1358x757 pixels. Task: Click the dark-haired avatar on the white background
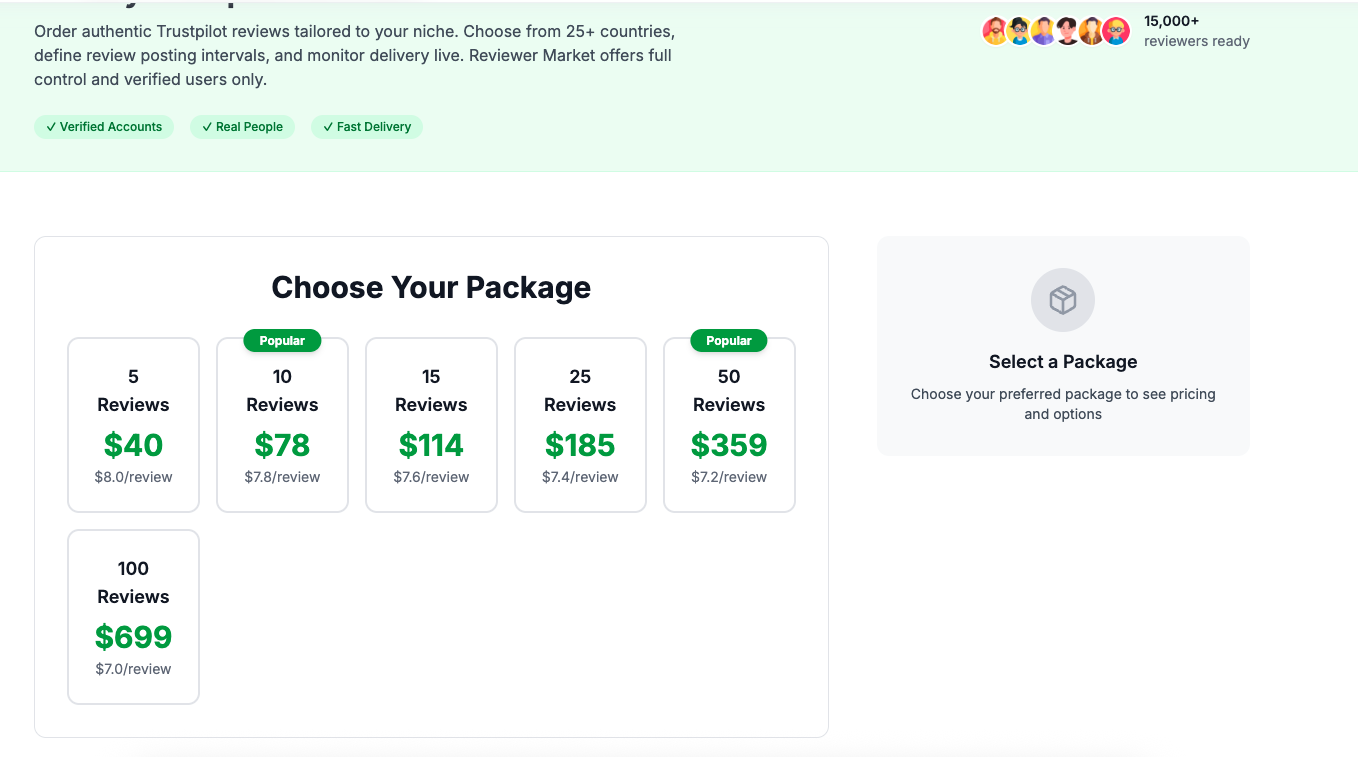(x=1067, y=31)
